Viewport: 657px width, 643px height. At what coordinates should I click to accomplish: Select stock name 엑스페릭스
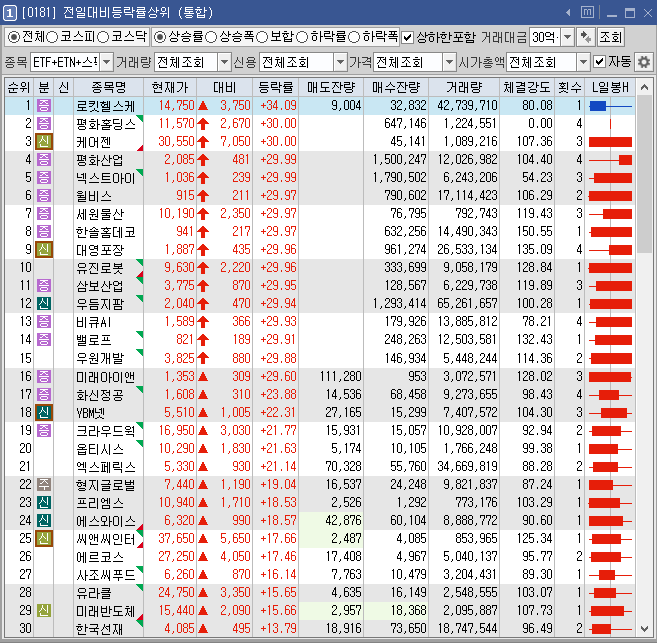(x=106, y=466)
